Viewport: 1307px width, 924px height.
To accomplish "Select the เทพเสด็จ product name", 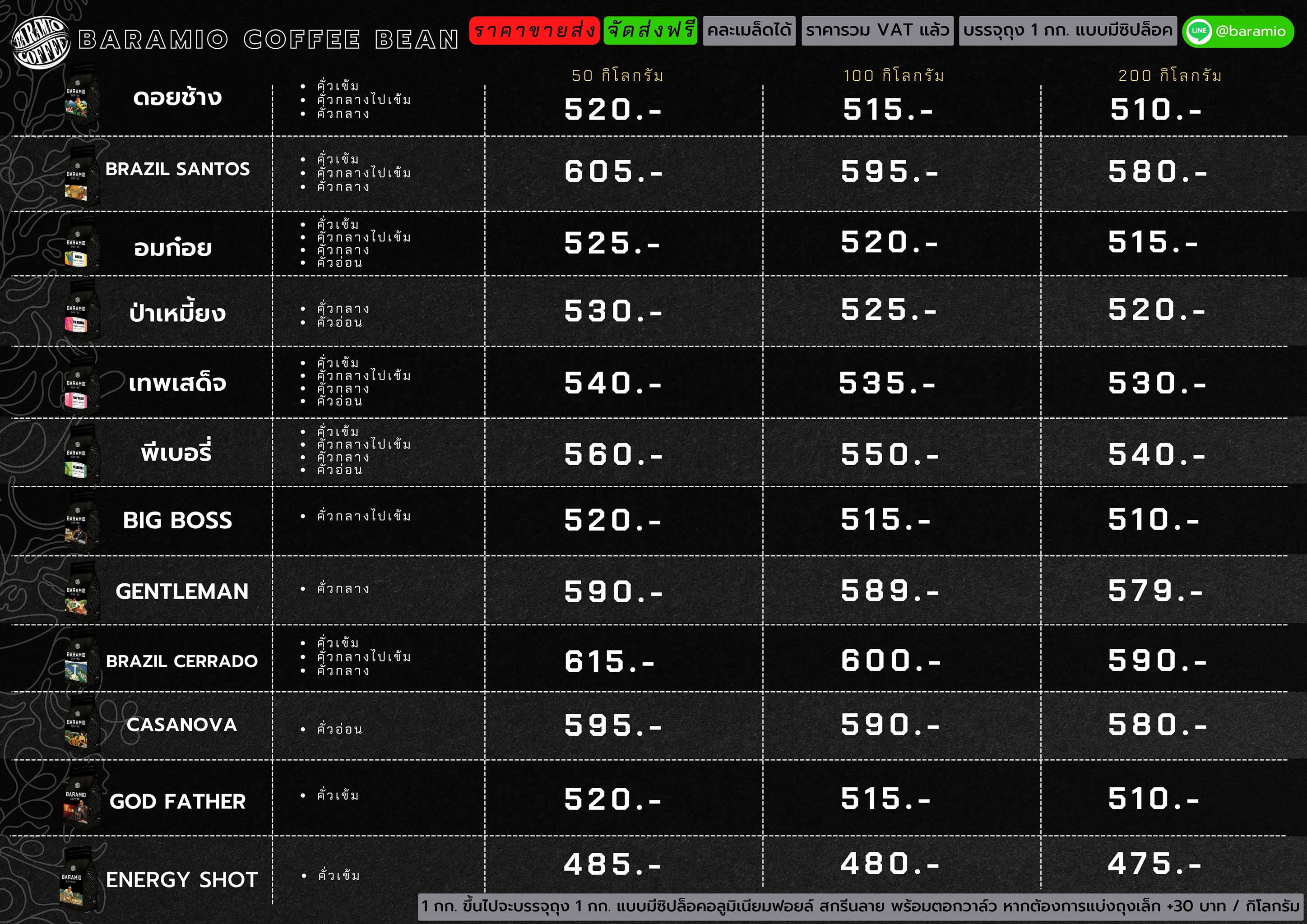I will [x=177, y=382].
